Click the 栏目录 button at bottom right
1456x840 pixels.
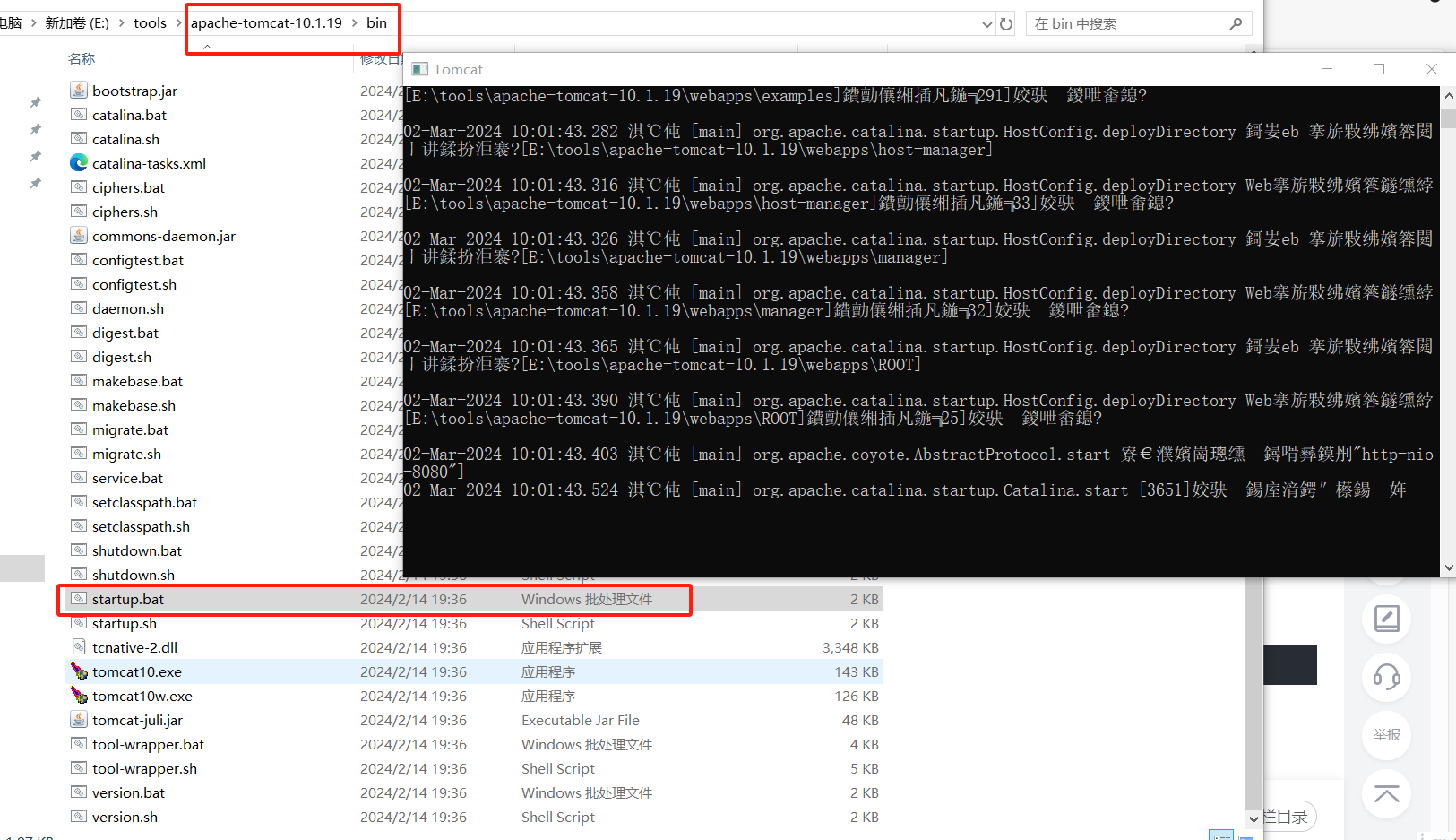pos(1287,816)
